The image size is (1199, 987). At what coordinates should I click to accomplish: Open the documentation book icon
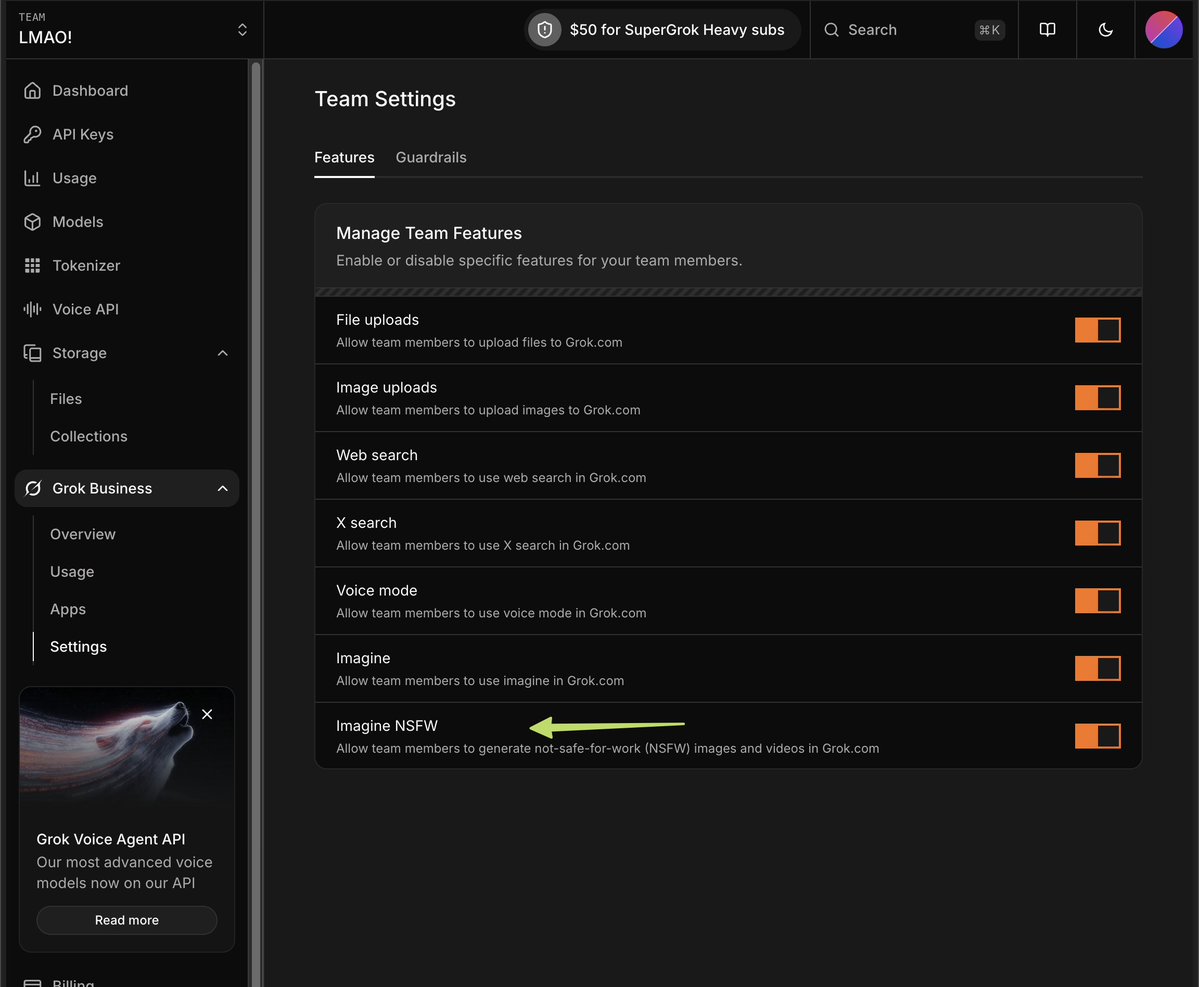click(1046, 29)
